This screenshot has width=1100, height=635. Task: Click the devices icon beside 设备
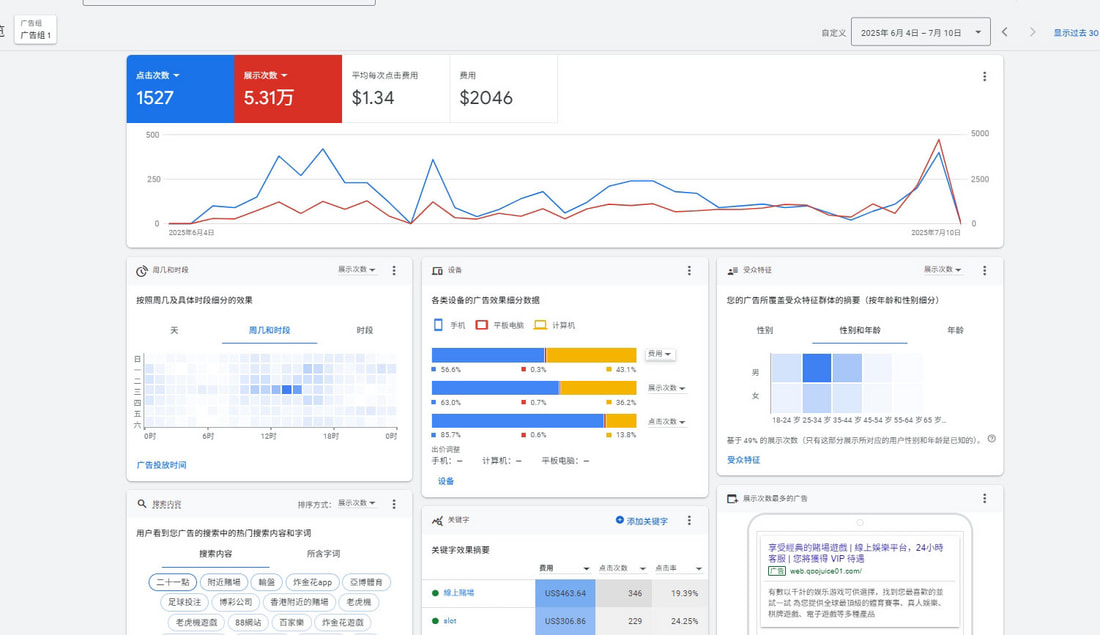coord(437,271)
